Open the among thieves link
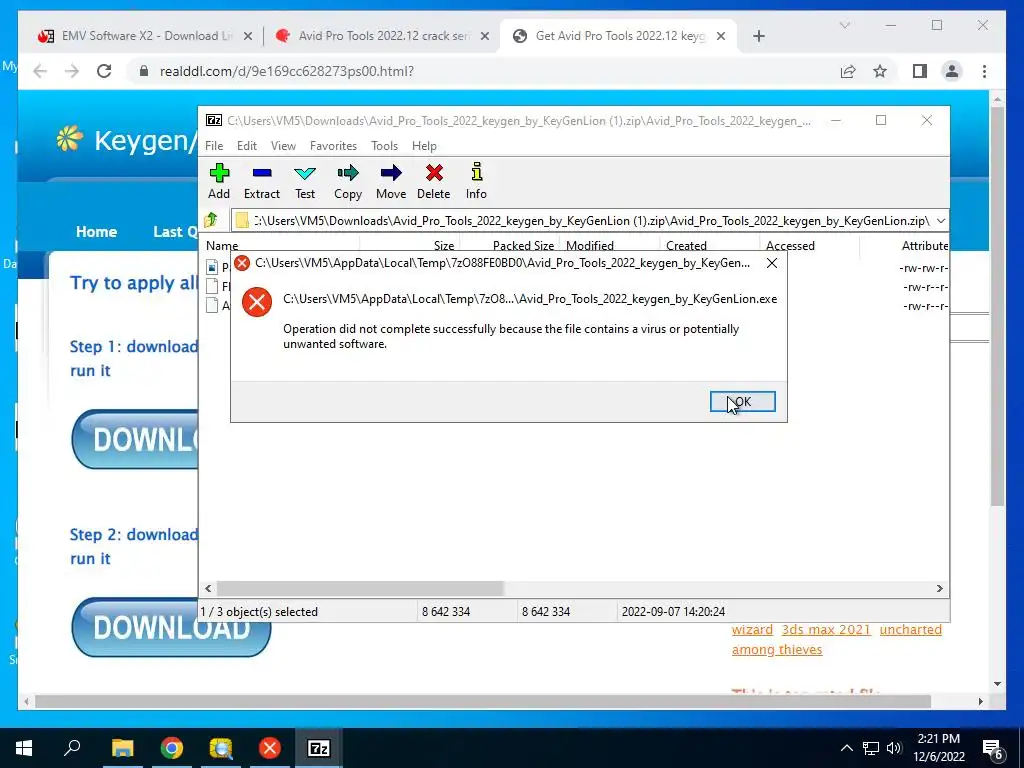The height and width of the screenshot is (768, 1024). click(x=776, y=650)
